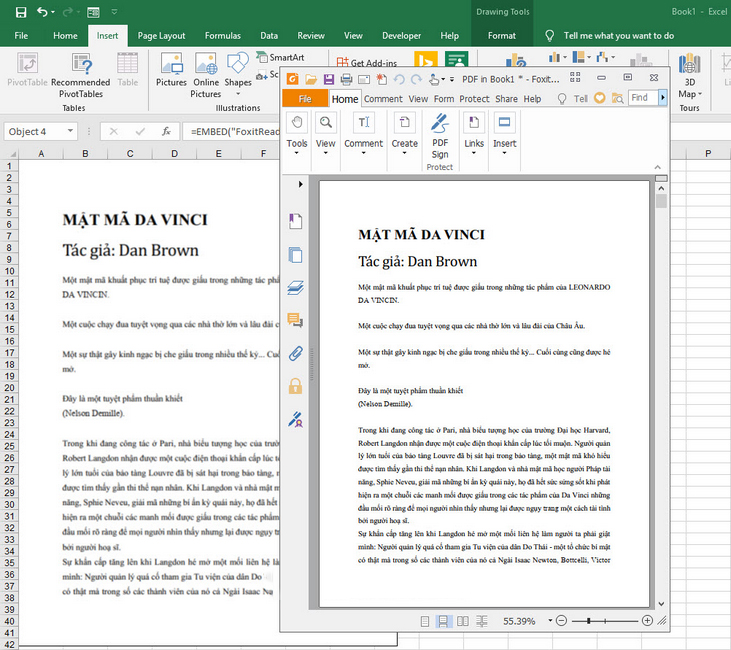Switch to the Foxit Comment tab
The image size is (731, 650).
click(383, 99)
